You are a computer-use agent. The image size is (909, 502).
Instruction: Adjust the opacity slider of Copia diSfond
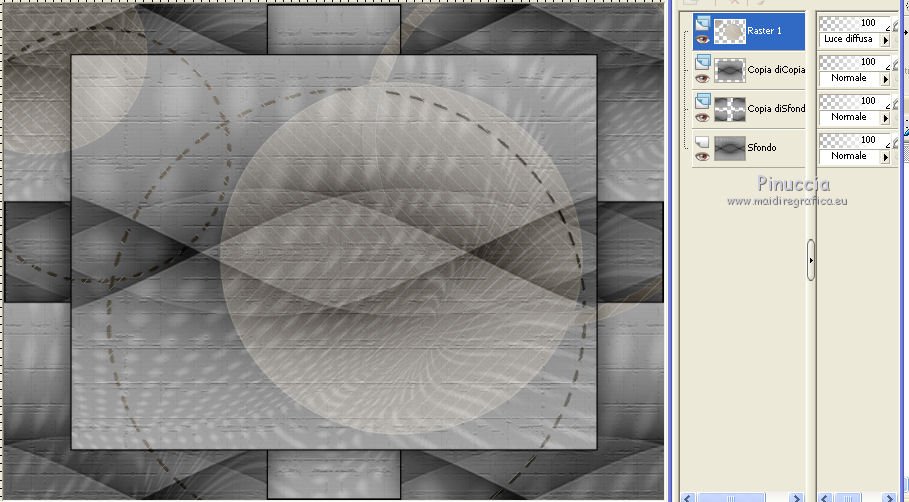point(855,101)
